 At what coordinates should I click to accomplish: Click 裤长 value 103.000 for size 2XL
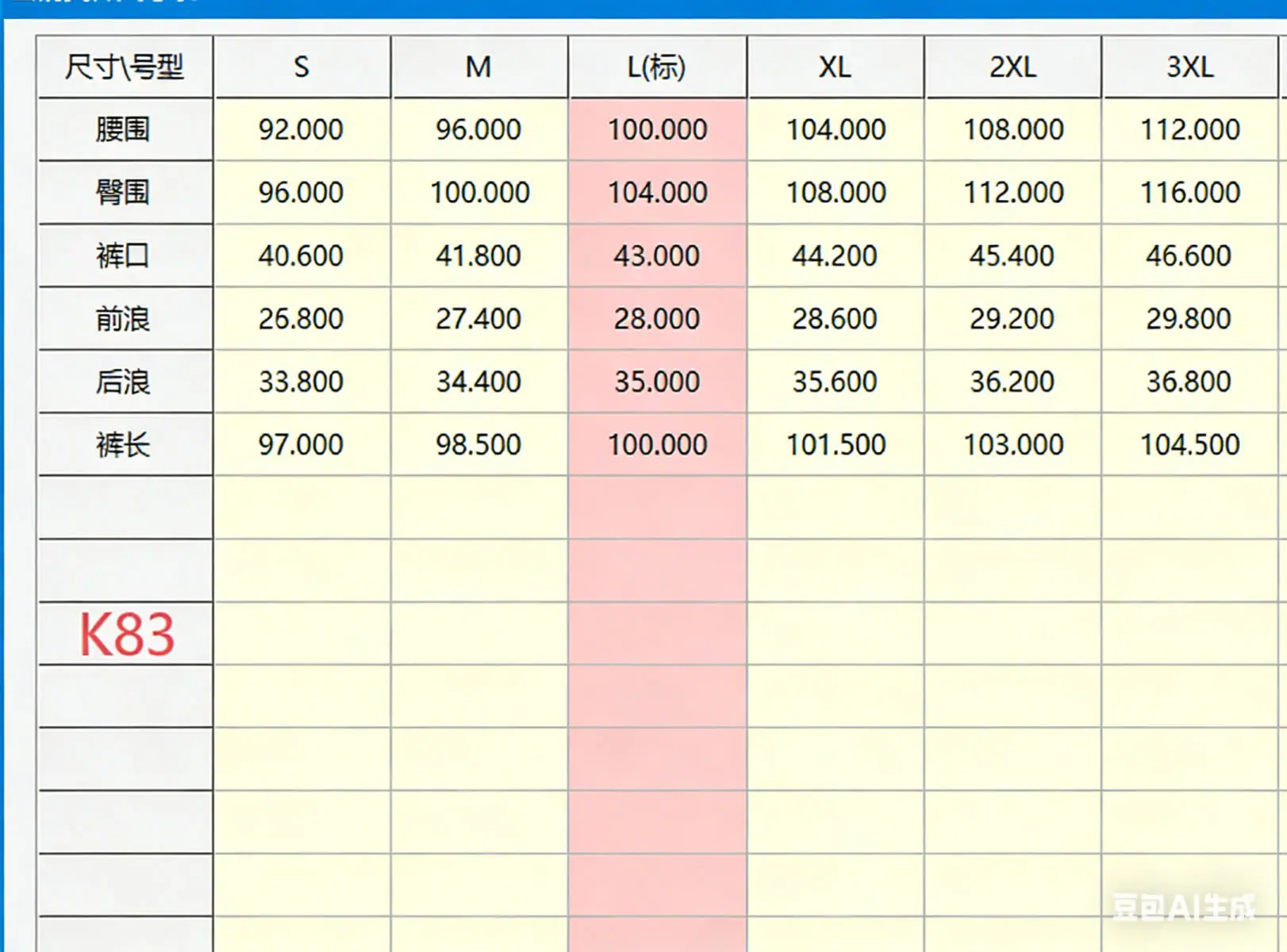(1013, 444)
